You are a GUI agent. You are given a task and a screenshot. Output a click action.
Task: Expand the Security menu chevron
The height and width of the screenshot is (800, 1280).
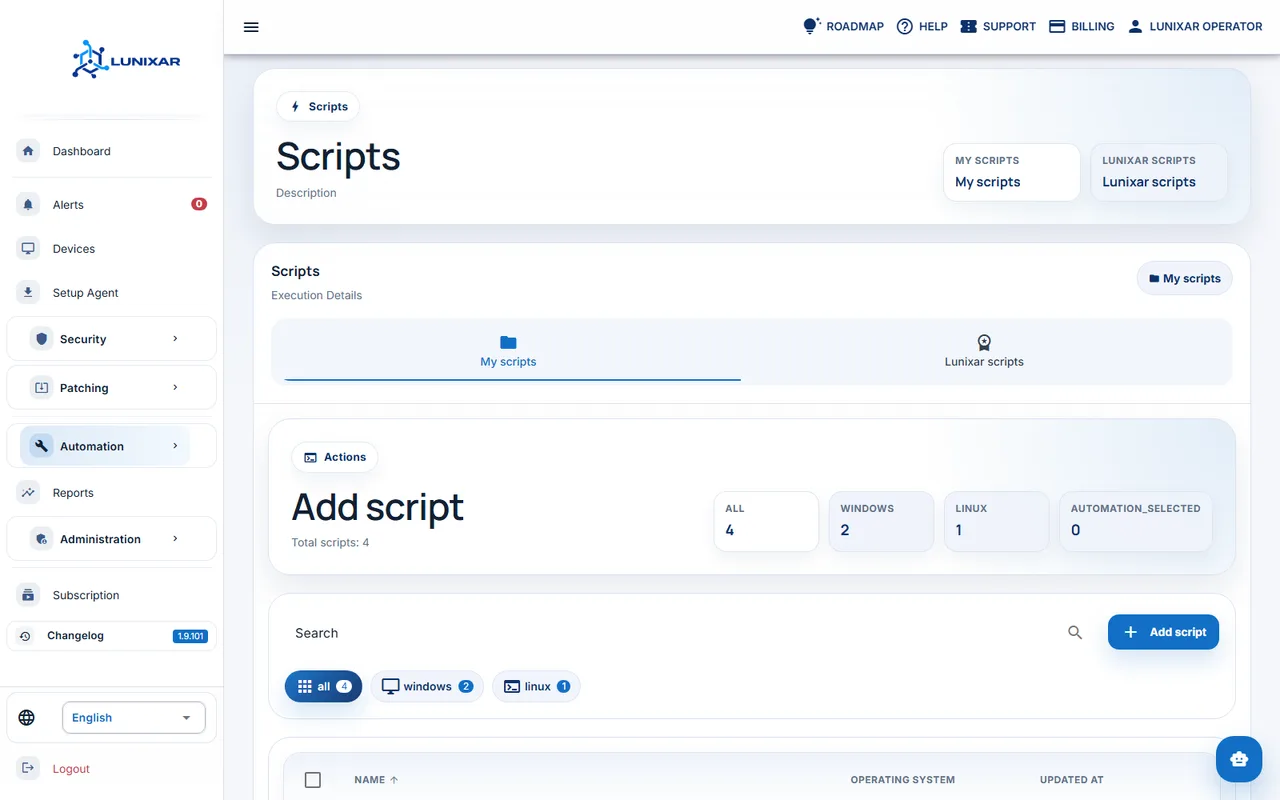click(x=175, y=339)
